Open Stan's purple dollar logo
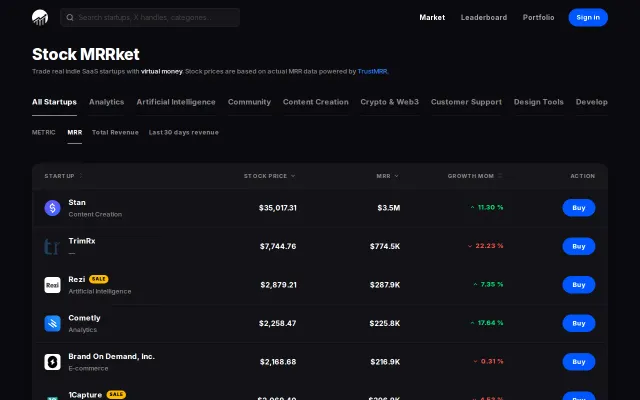Screen dimensions: 640x400 pyautogui.click(x=52, y=208)
